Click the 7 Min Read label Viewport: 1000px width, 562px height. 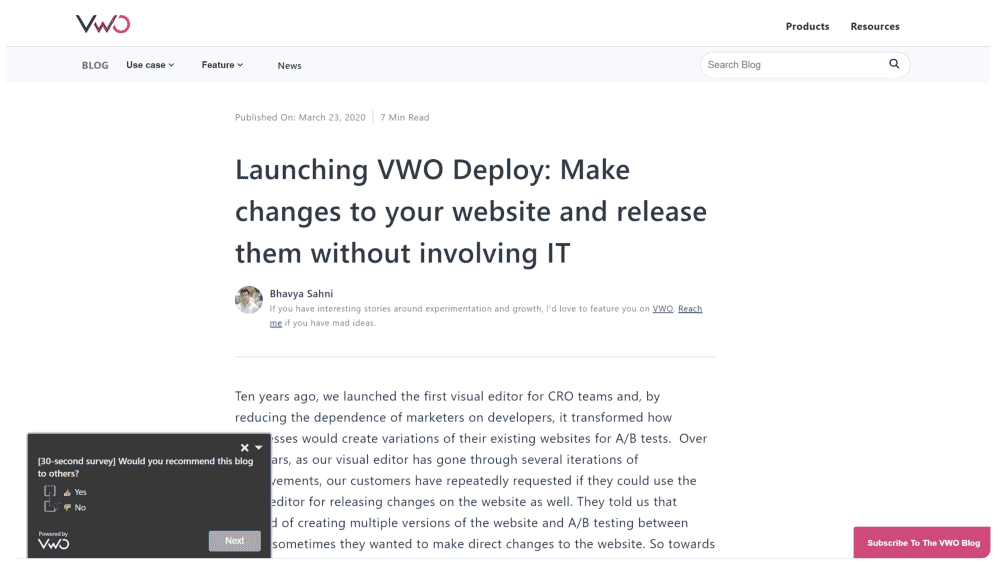[405, 117]
